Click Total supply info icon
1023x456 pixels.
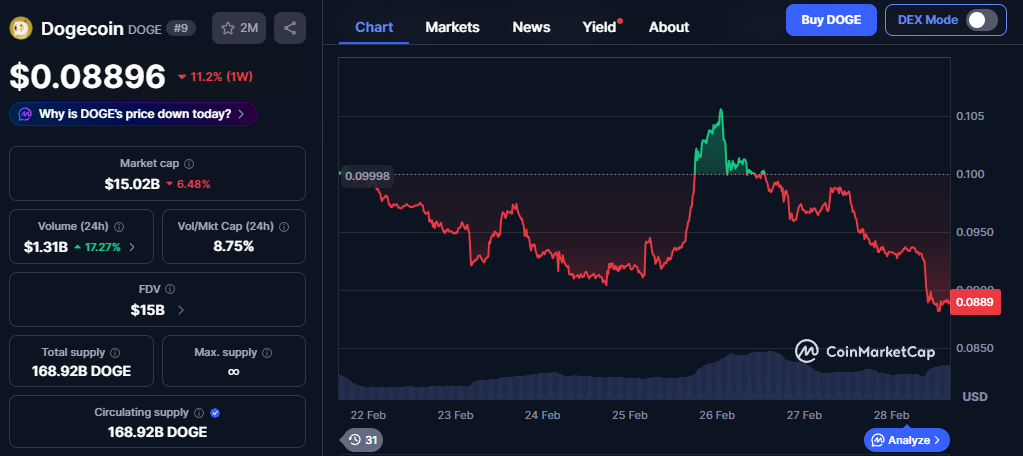(114, 353)
